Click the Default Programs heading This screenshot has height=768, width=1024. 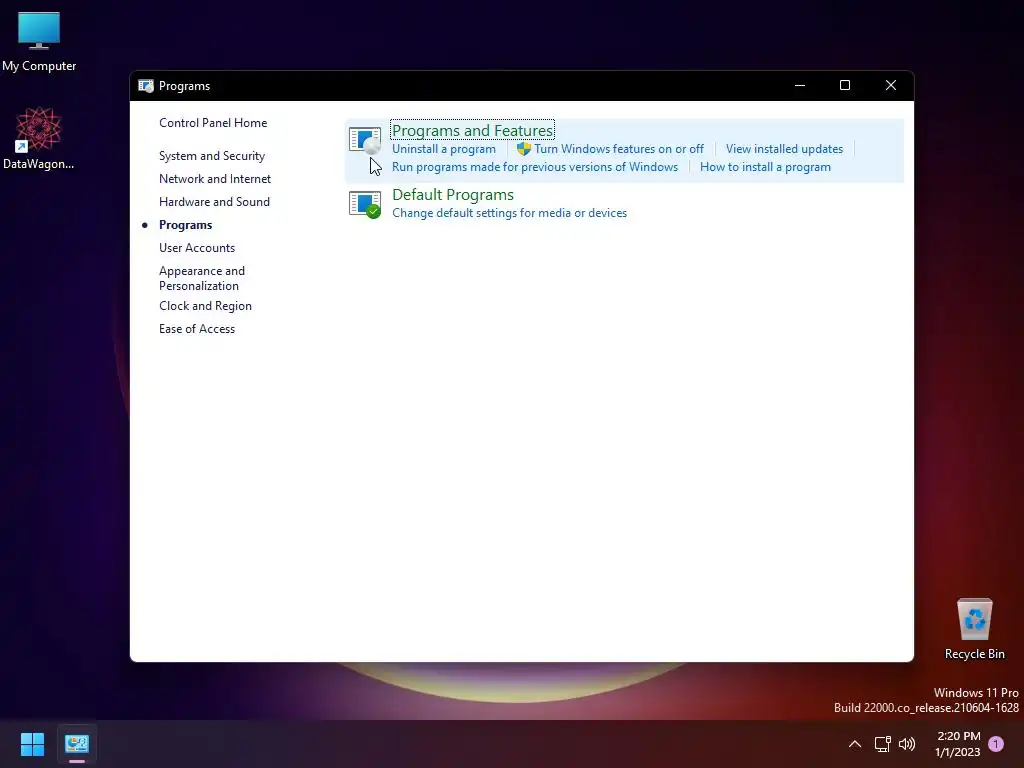453,195
